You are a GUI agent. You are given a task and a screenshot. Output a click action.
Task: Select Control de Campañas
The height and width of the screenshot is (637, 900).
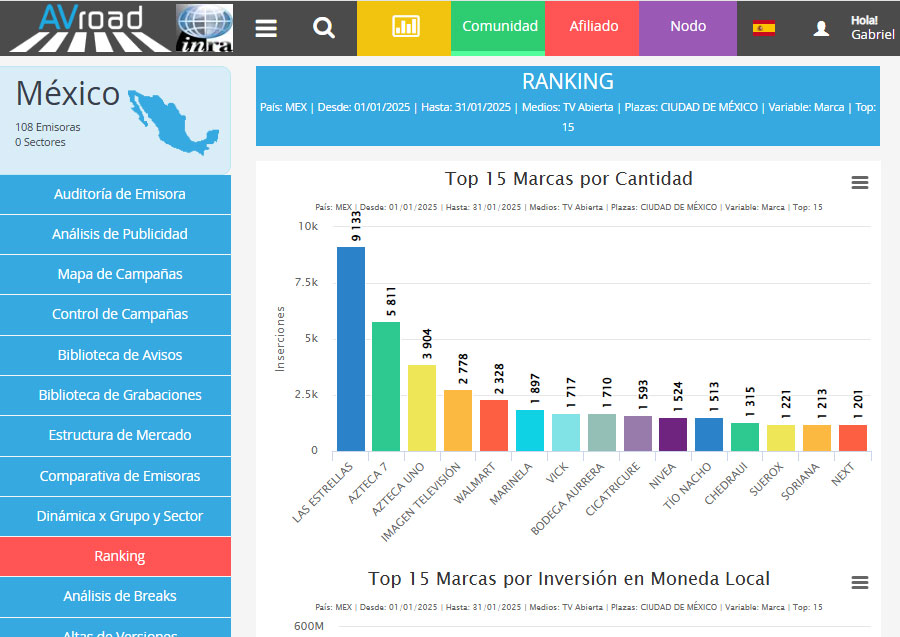(115, 314)
